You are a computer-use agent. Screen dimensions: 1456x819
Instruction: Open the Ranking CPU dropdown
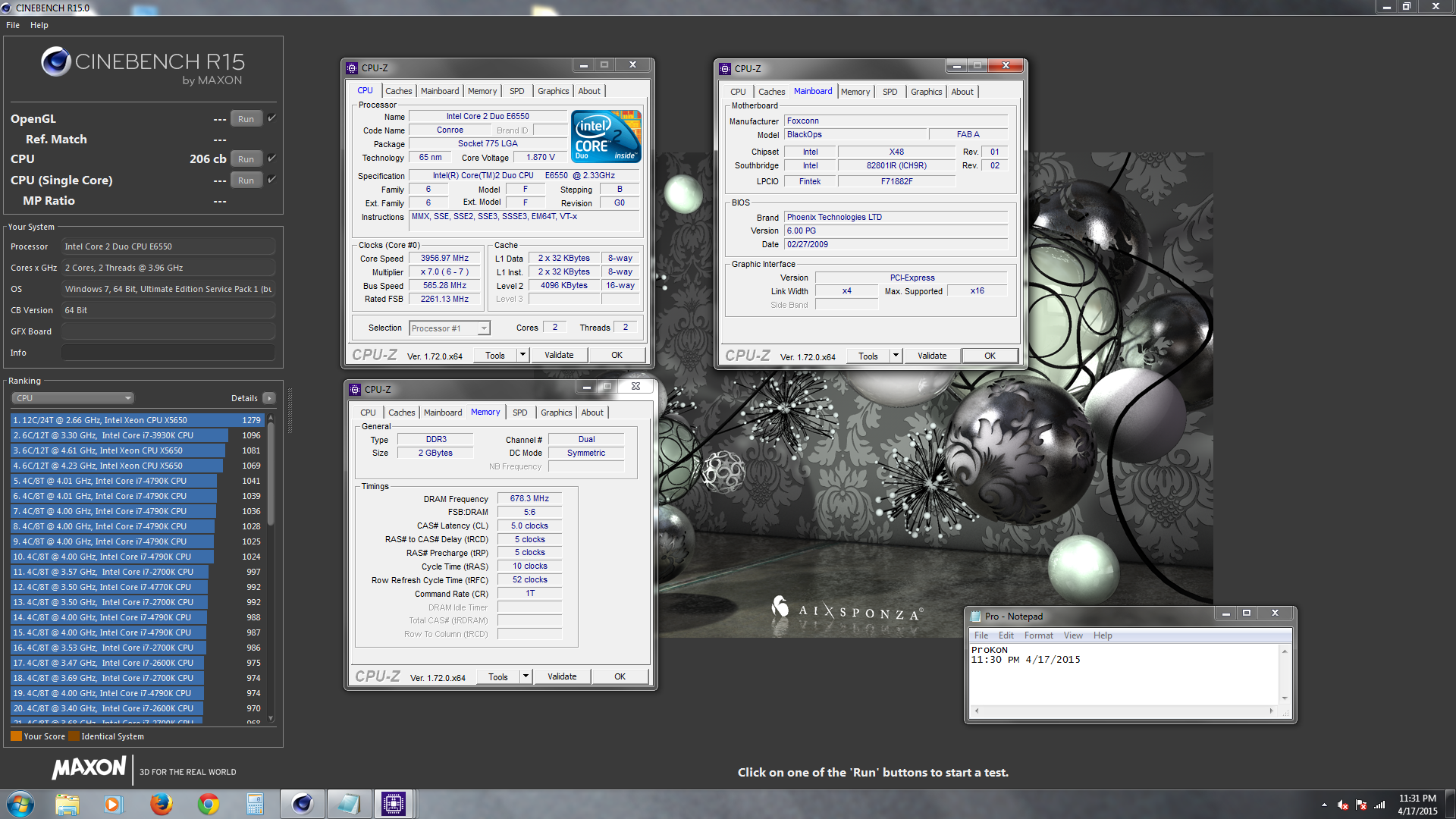click(73, 398)
